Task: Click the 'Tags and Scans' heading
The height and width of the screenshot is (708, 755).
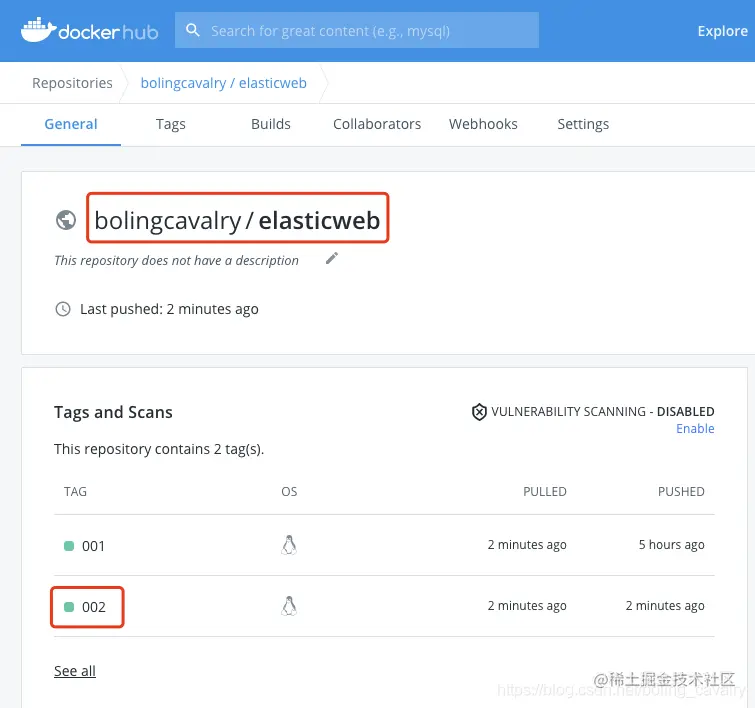Action: click(x=113, y=412)
